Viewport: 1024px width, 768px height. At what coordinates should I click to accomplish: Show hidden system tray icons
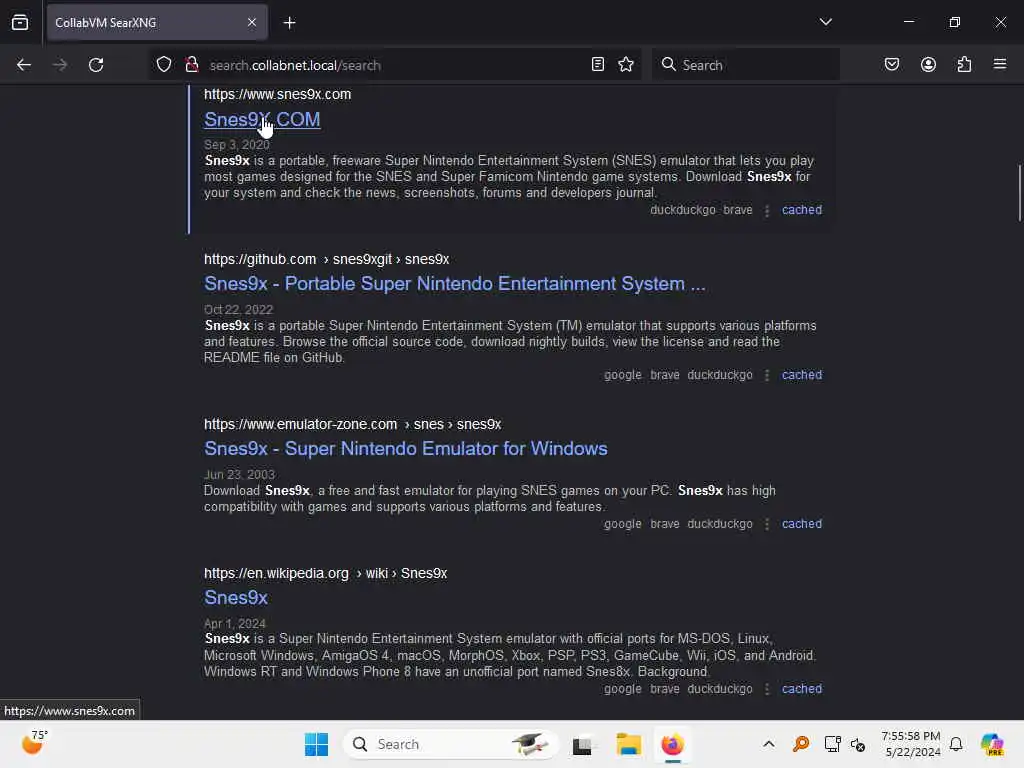point(769,744)
